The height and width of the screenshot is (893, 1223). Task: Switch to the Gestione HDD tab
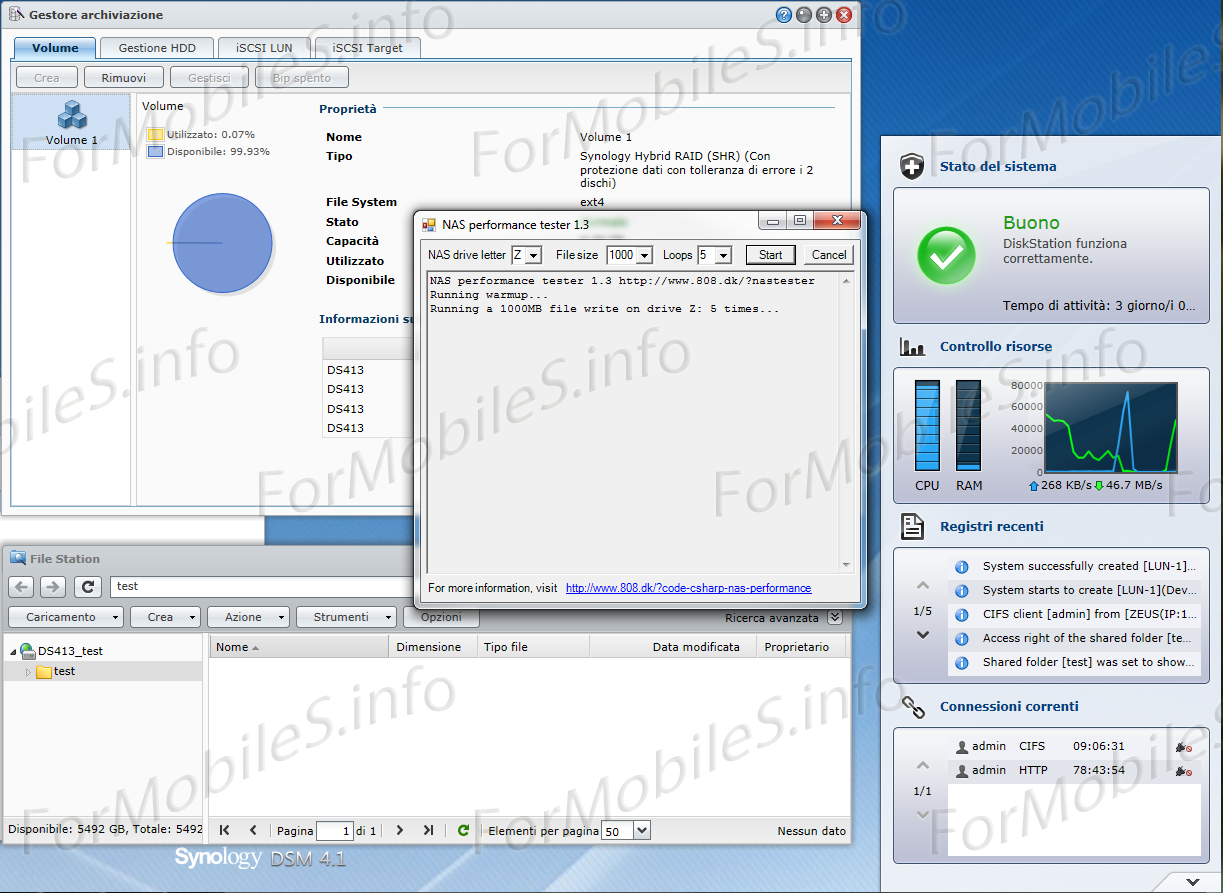click(157, 48)
